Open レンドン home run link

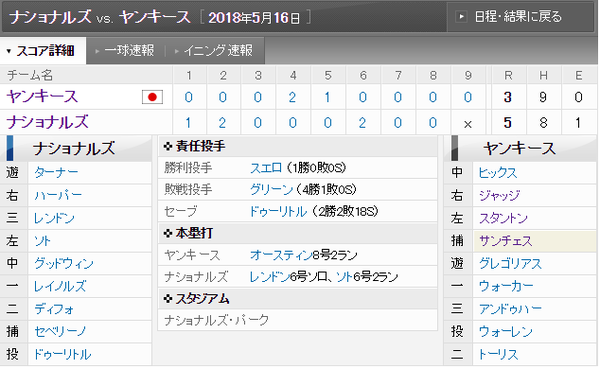pos(269,277)
